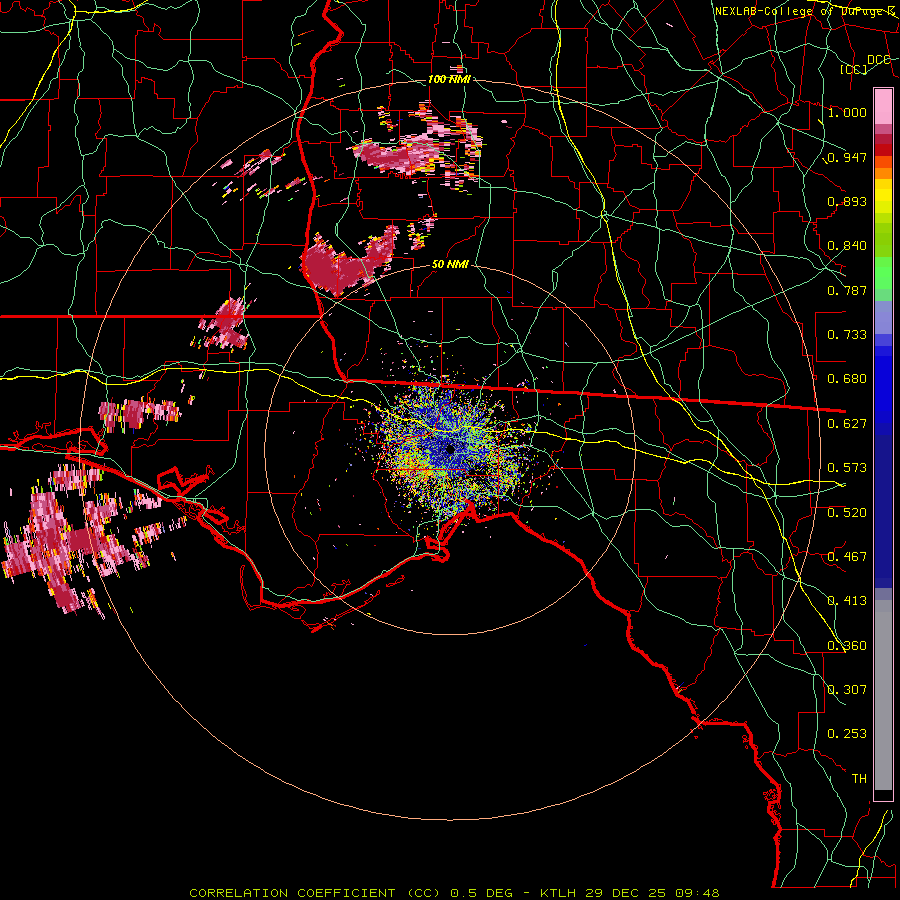Click the 0.467 scale value

(847, 557)
